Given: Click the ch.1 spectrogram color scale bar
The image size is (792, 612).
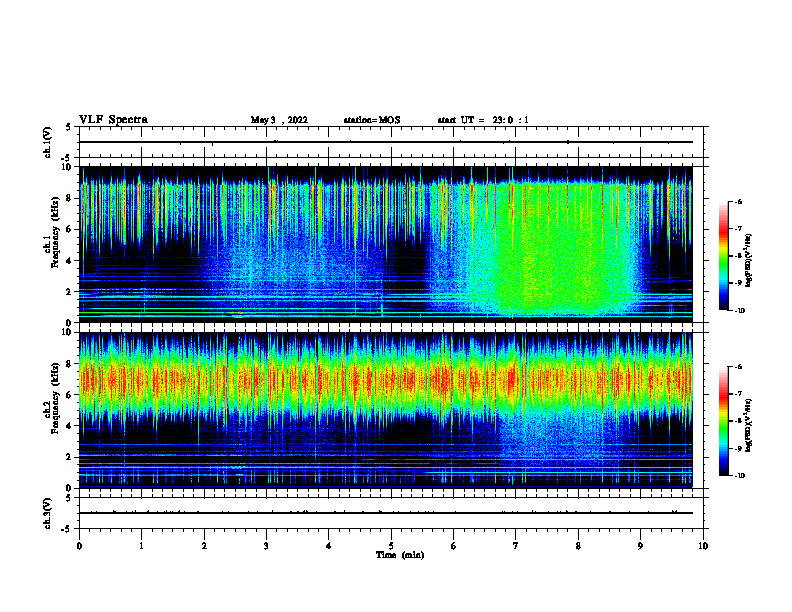Looking at the screenshot, I should tap(724, 256).
